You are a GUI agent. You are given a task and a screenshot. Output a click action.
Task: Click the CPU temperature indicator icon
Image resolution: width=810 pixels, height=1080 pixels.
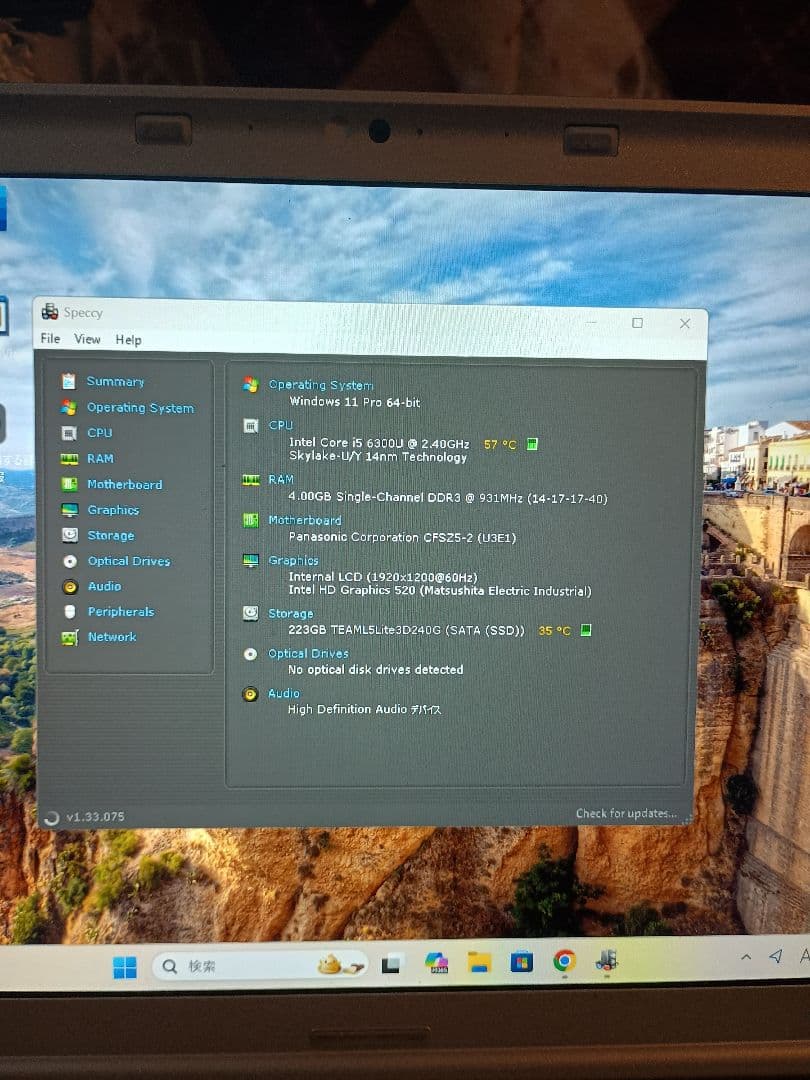click(533, 444)
